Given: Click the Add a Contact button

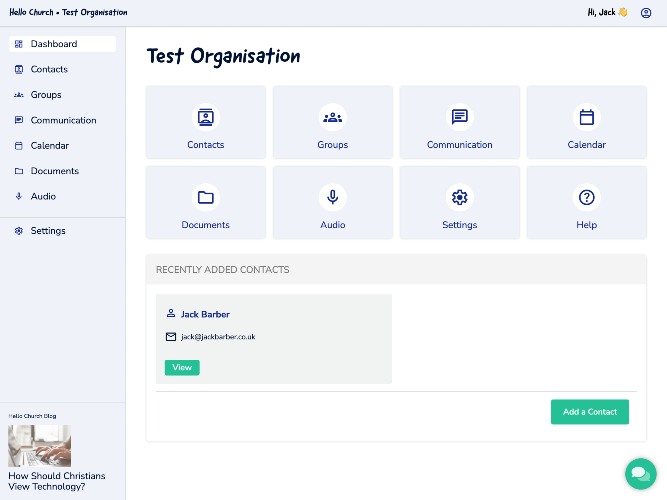Looking at the screenshot, I should click(590, 411).
